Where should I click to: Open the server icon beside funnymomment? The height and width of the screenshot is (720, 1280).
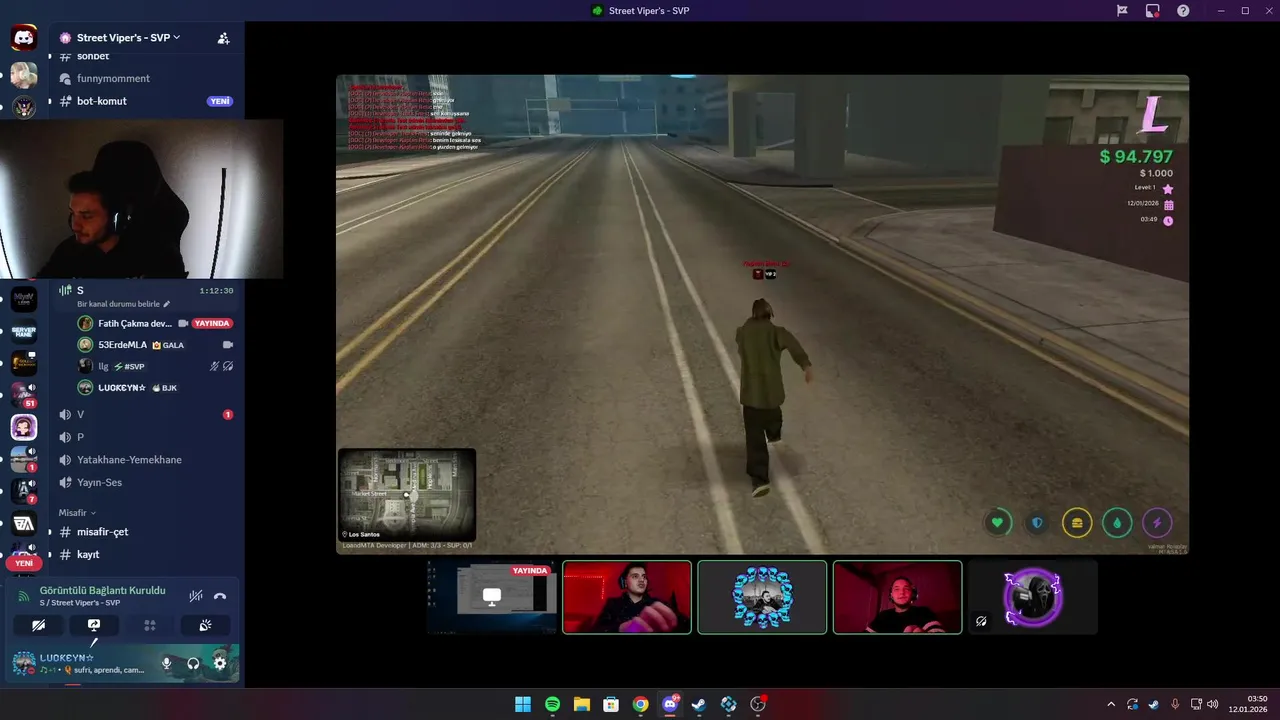pyautogui.click(x=24, y=75)
